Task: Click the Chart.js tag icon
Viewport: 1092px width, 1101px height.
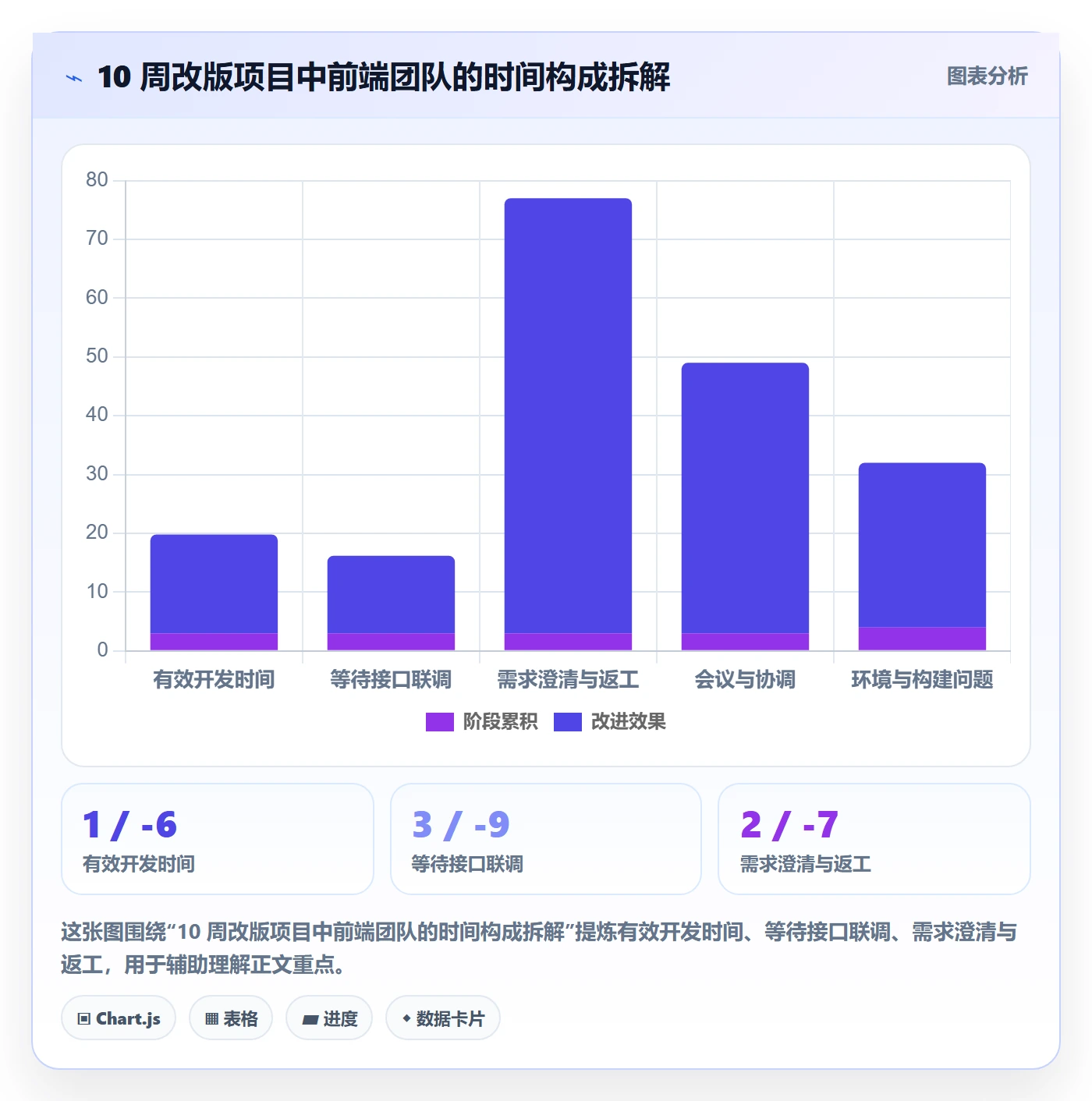Action: coord(84,1018)
